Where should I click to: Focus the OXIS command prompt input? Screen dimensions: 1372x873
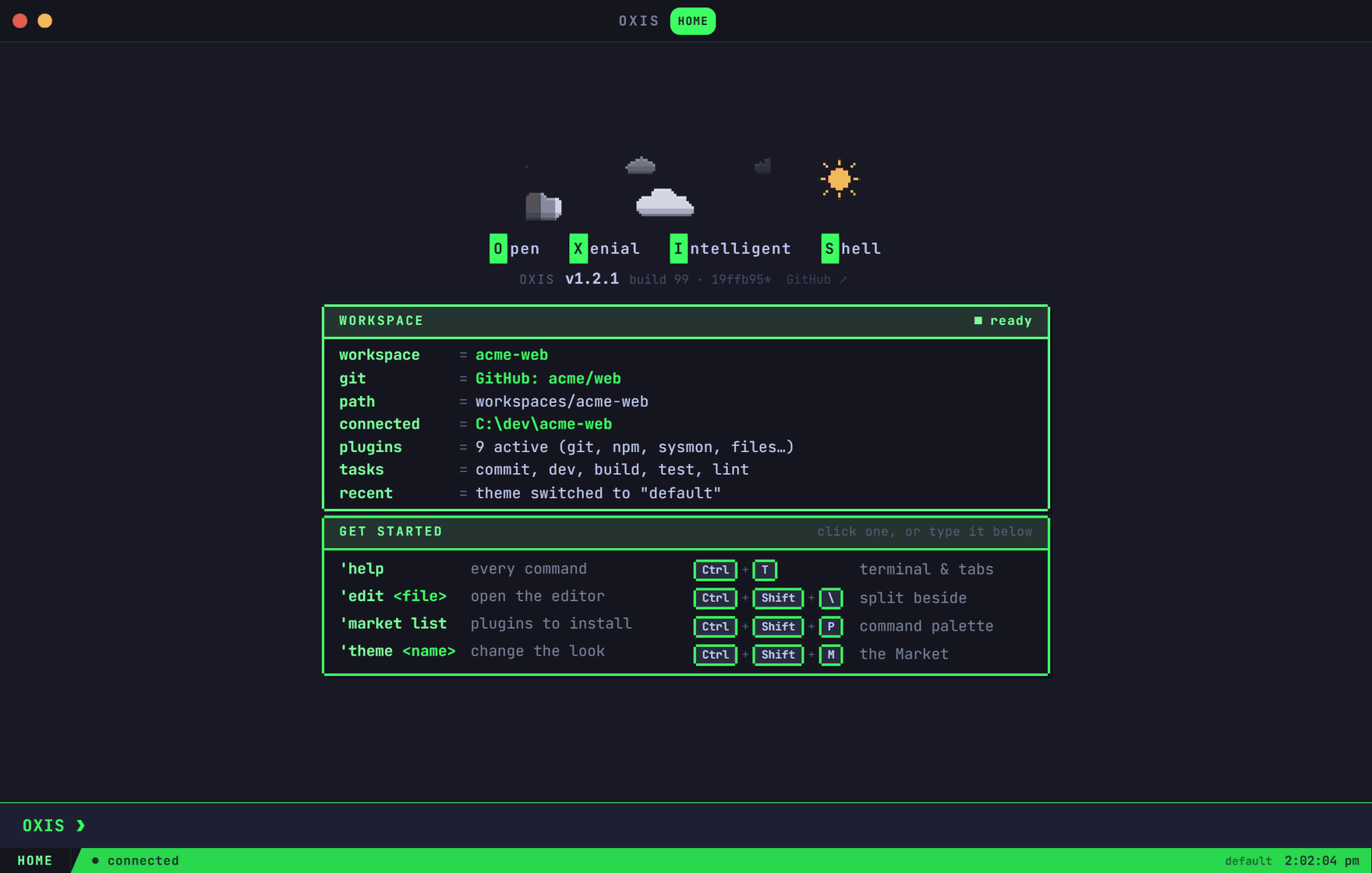[686, 825]
